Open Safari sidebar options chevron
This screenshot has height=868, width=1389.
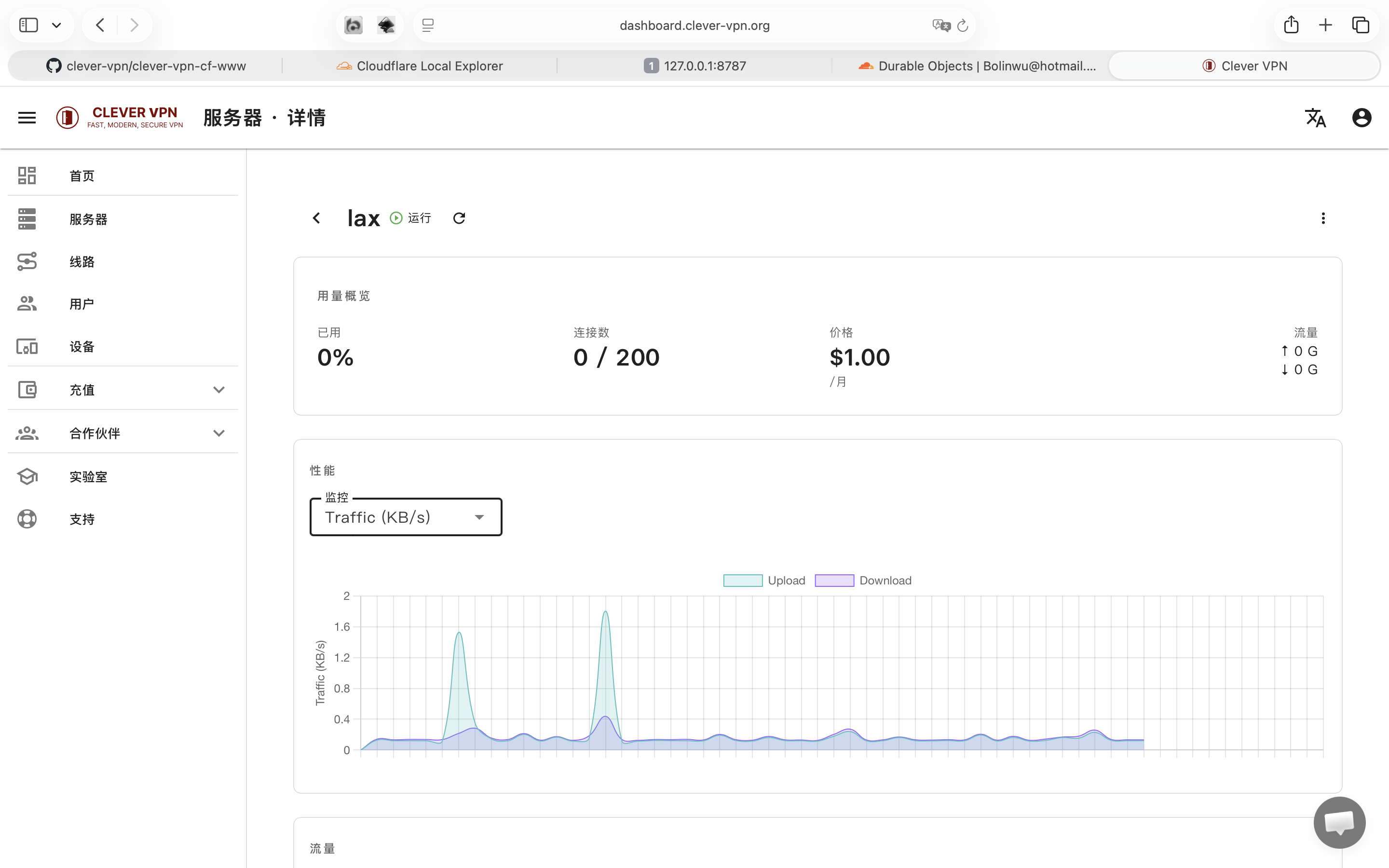coord(56,25)
